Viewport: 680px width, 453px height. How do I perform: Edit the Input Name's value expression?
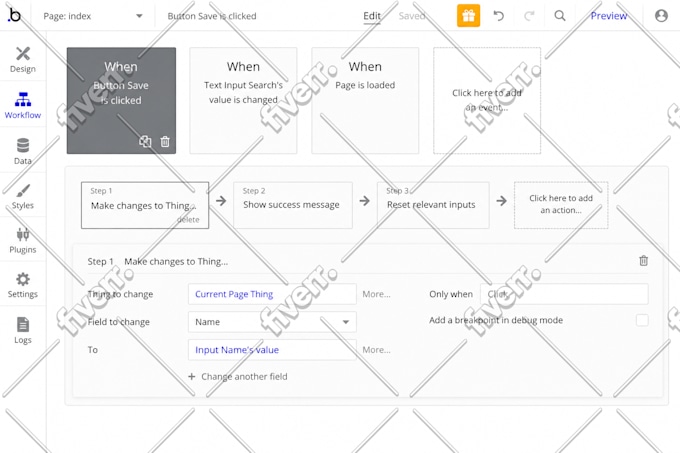[272, 350]
